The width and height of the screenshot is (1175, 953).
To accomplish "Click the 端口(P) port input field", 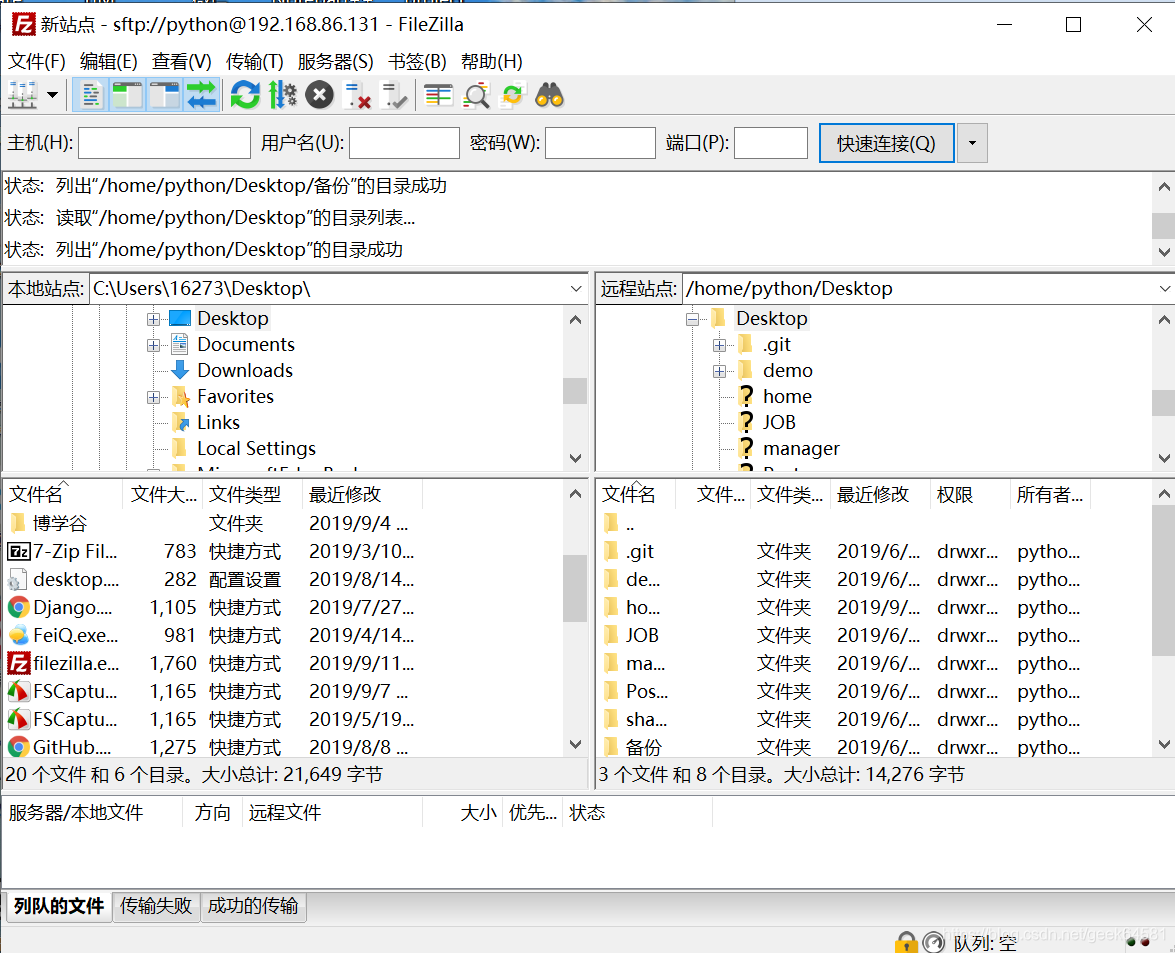I will pos(770,142).
